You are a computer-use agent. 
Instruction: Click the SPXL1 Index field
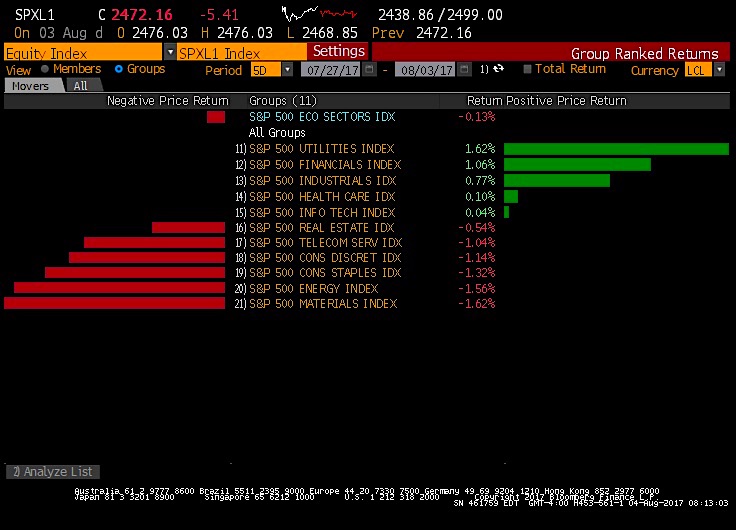(x=241, y=52)
